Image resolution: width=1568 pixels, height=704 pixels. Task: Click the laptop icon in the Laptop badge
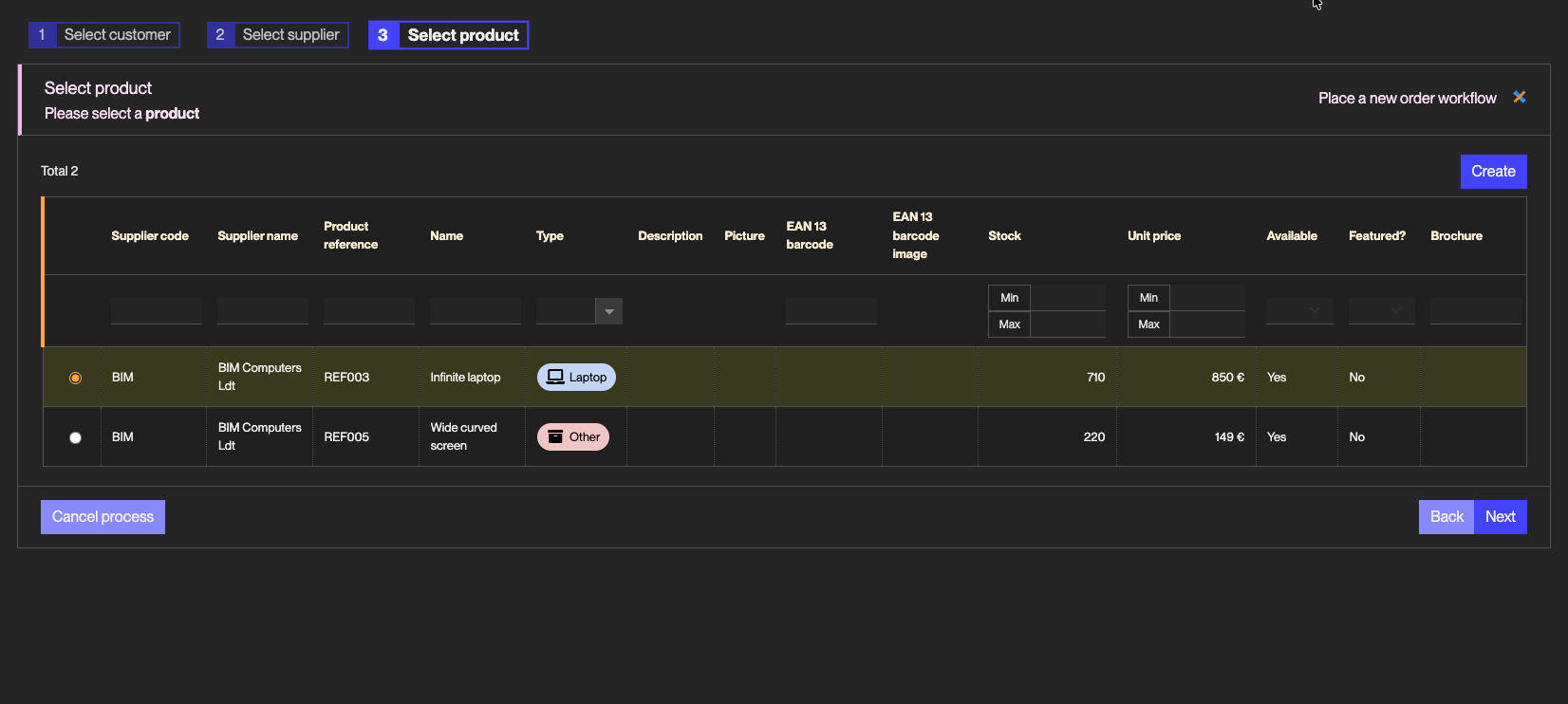coord(555,377)
